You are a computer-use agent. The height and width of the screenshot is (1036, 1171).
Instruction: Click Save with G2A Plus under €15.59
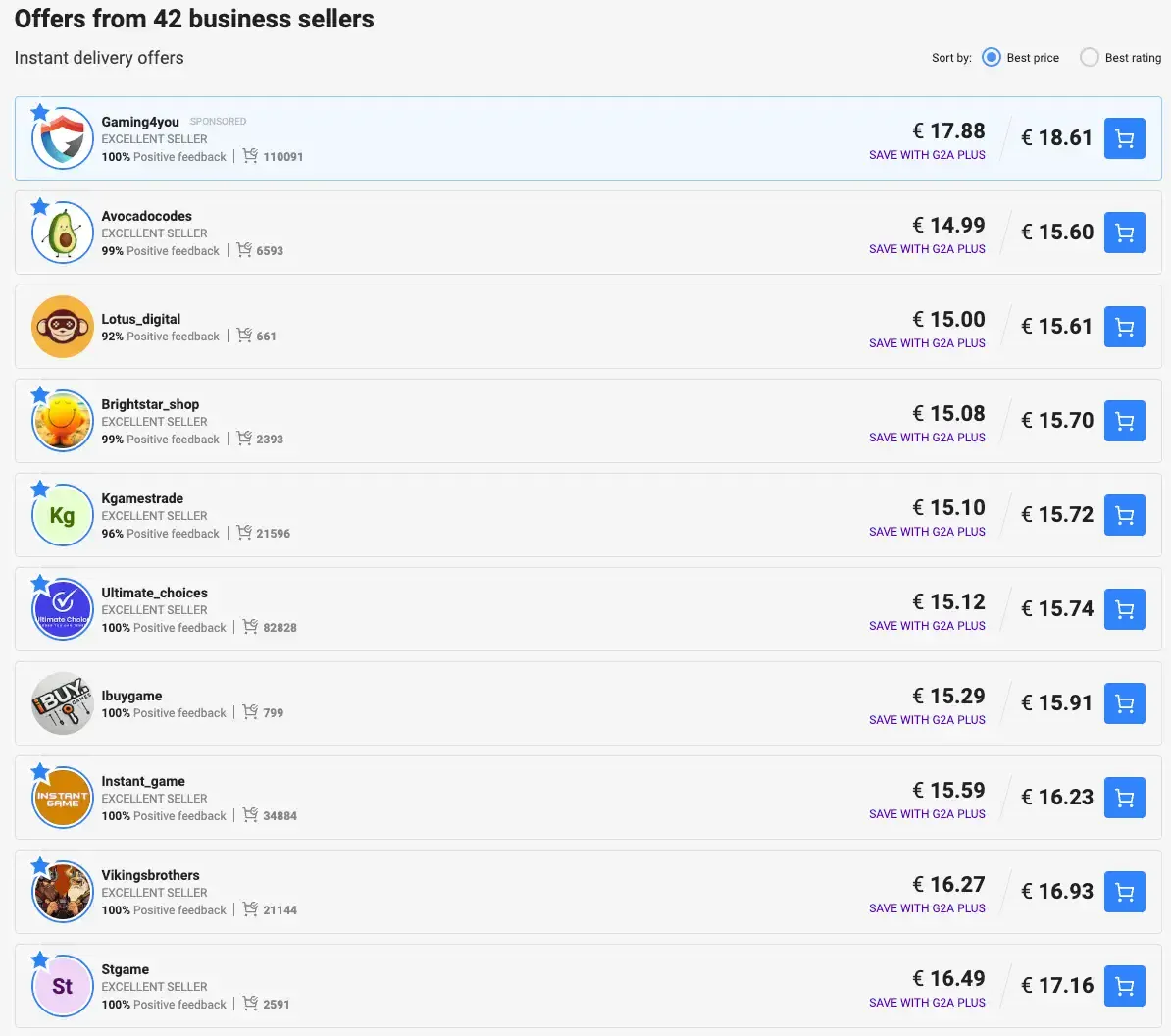click(x=927, y=813)
